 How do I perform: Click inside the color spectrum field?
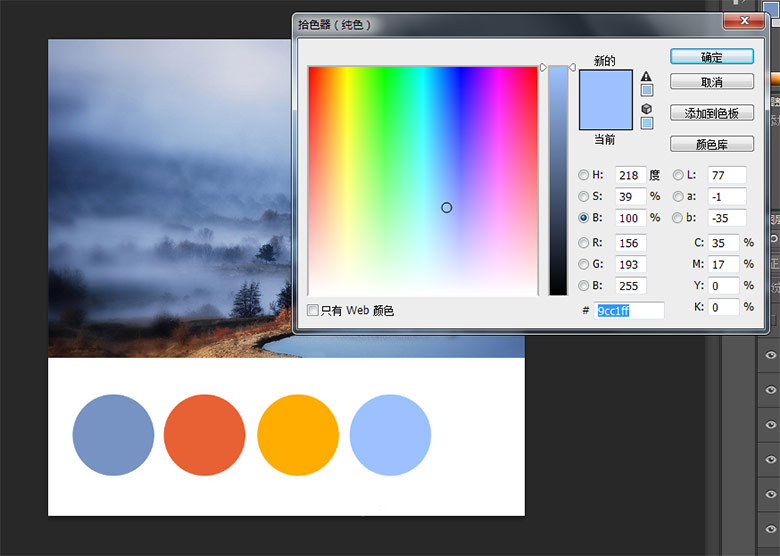click(423, 181)
